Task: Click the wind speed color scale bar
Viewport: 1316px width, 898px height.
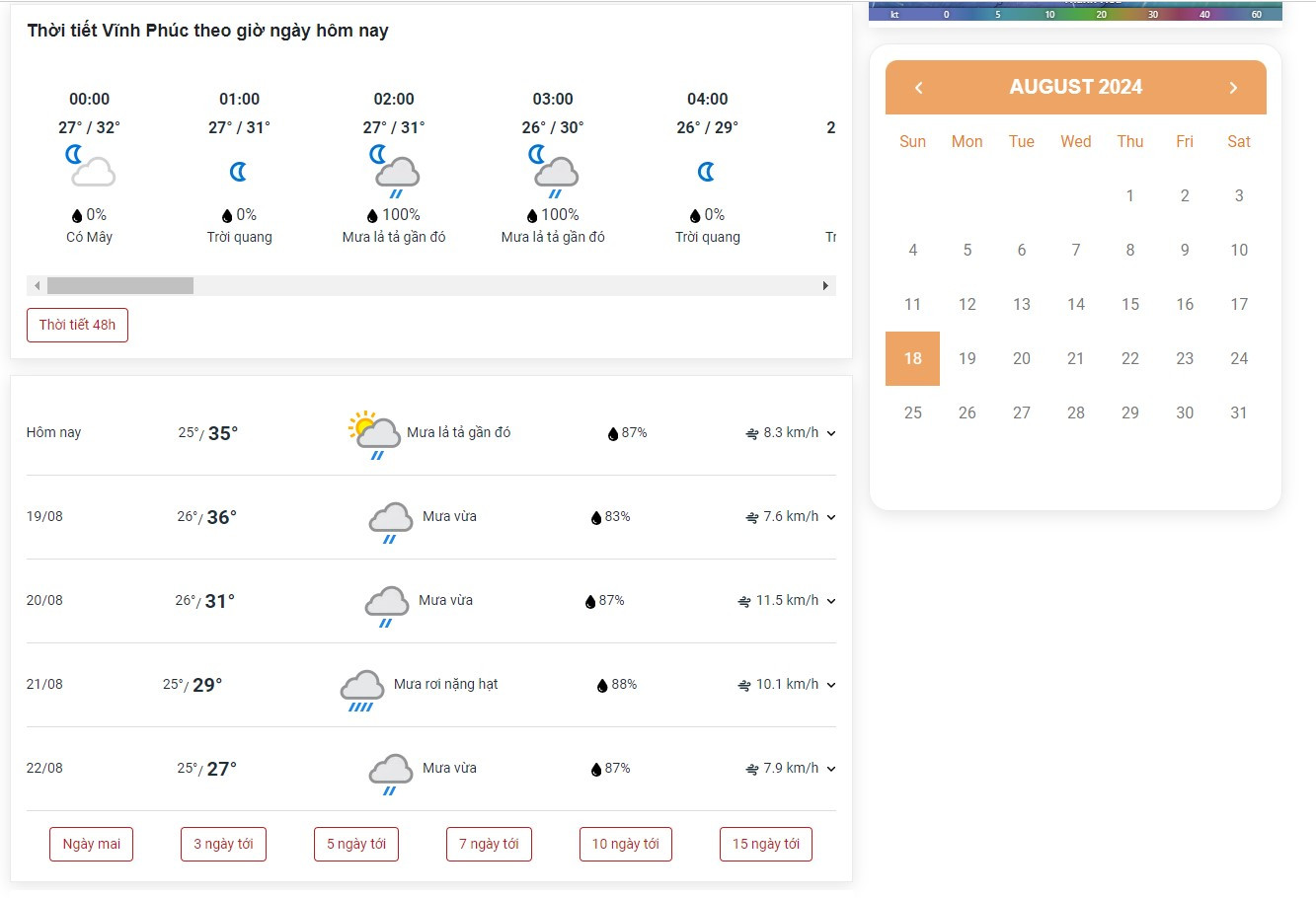Action: point(1075,14)
